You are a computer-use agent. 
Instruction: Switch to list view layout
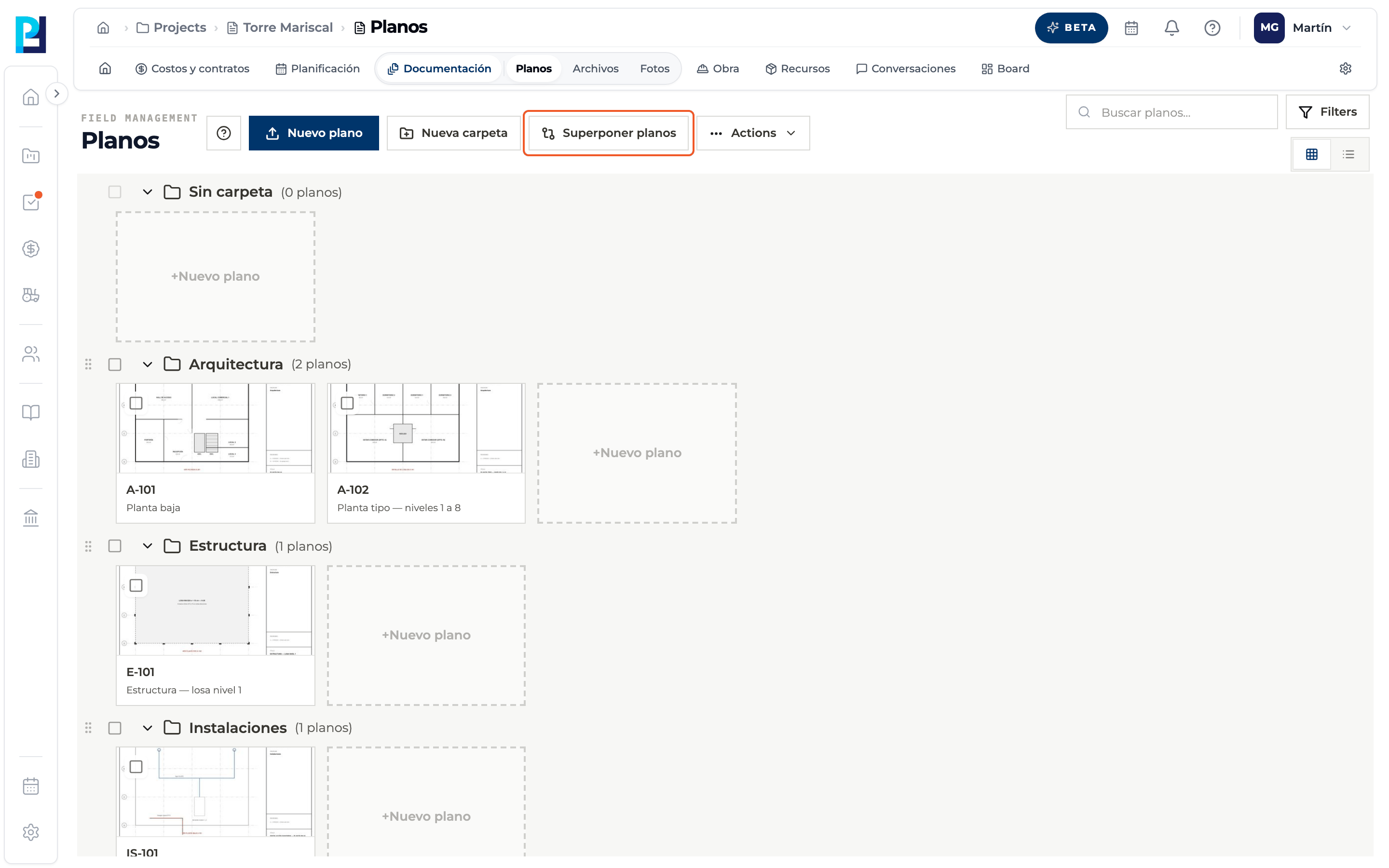(1348, 154)
